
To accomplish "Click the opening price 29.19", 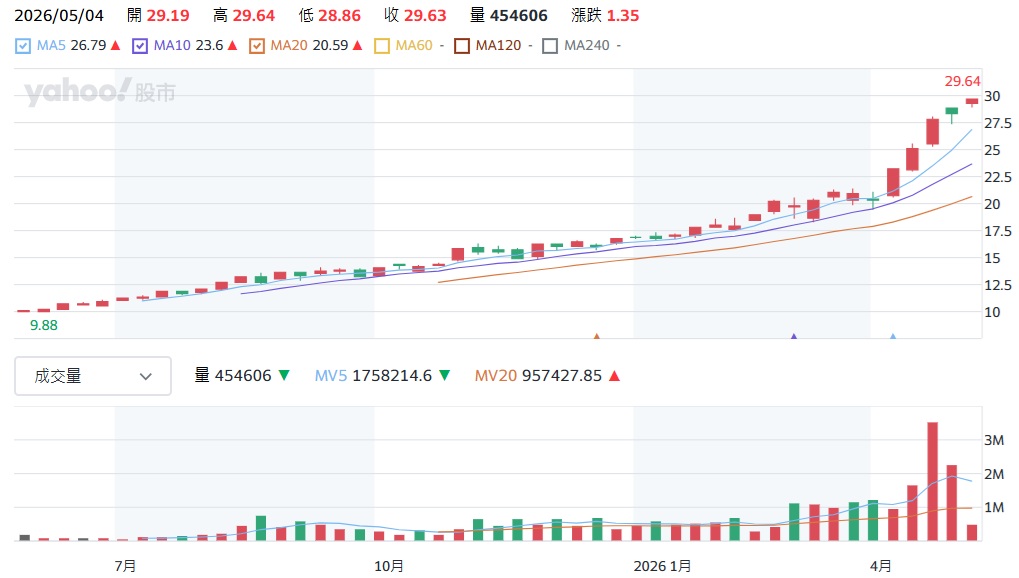I will [168, 16].
